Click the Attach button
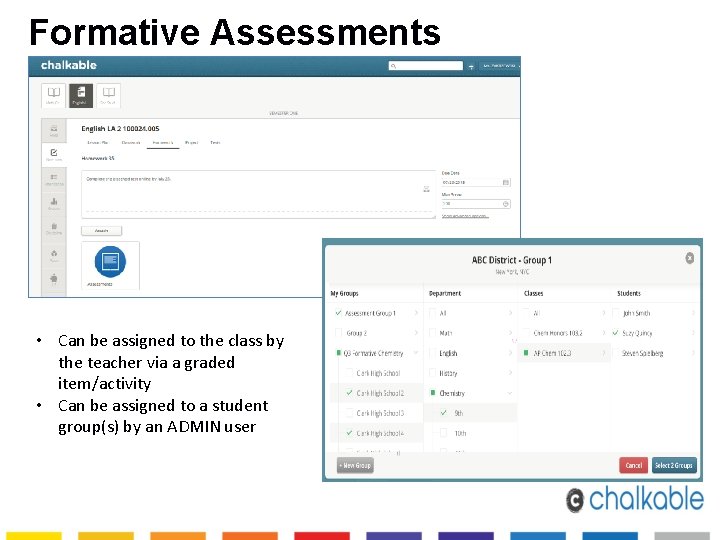Screen dimensions: 720x540 click(101, 231)
